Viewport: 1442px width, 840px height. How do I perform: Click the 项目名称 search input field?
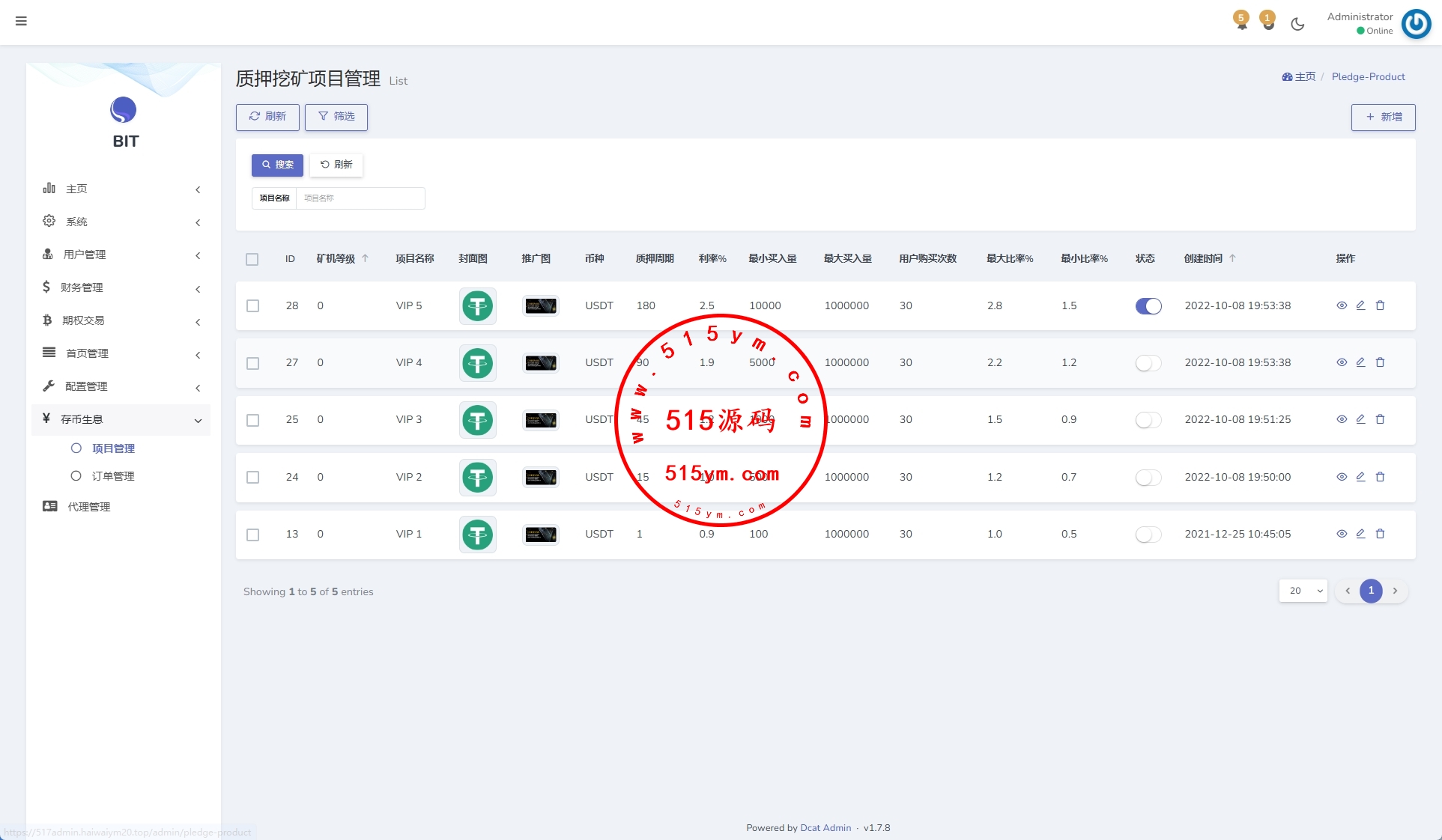pyautogui.click(x=360, y=198)
